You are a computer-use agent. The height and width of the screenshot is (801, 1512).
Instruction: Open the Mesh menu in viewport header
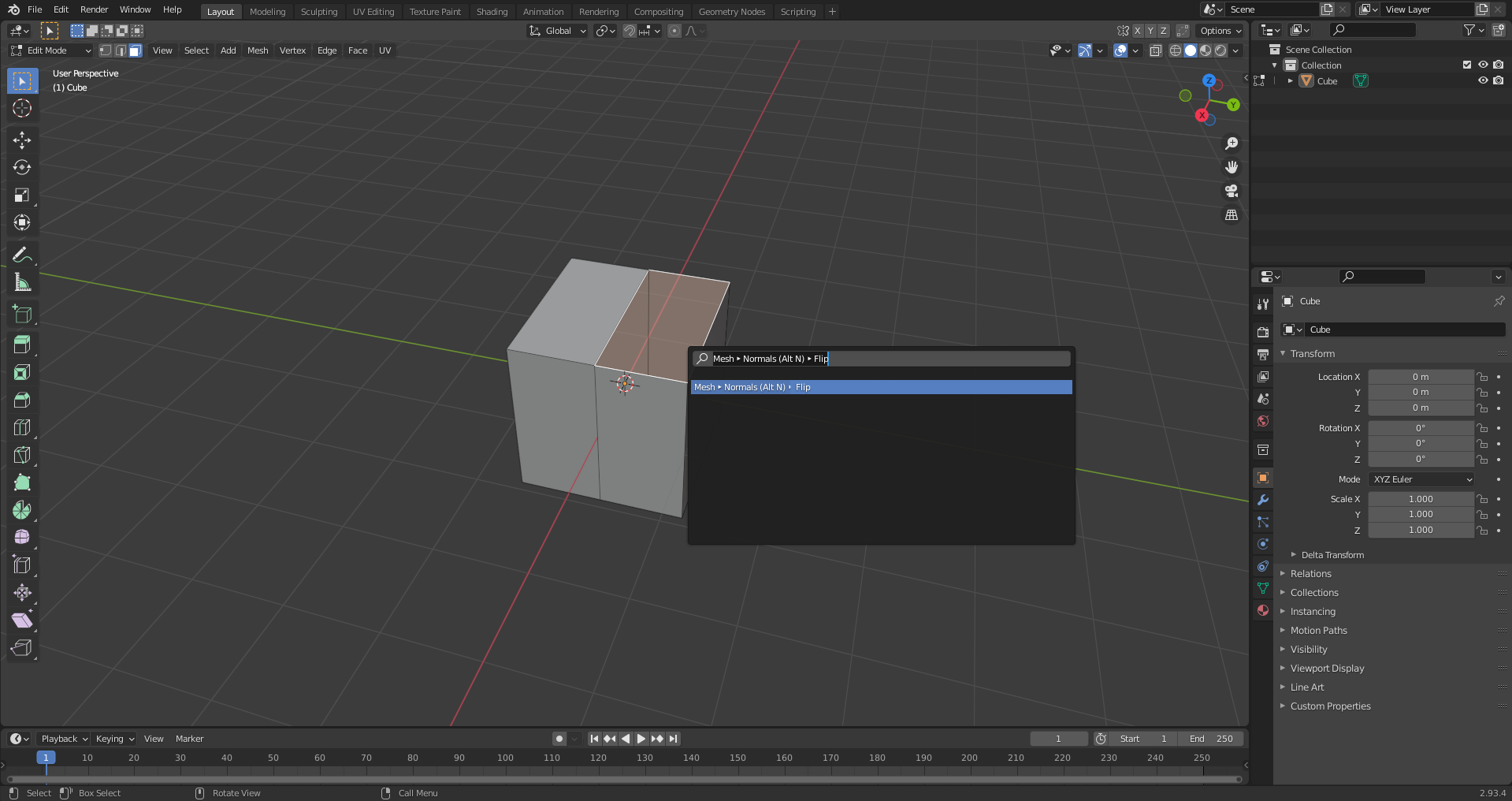(x=258, y=50)
